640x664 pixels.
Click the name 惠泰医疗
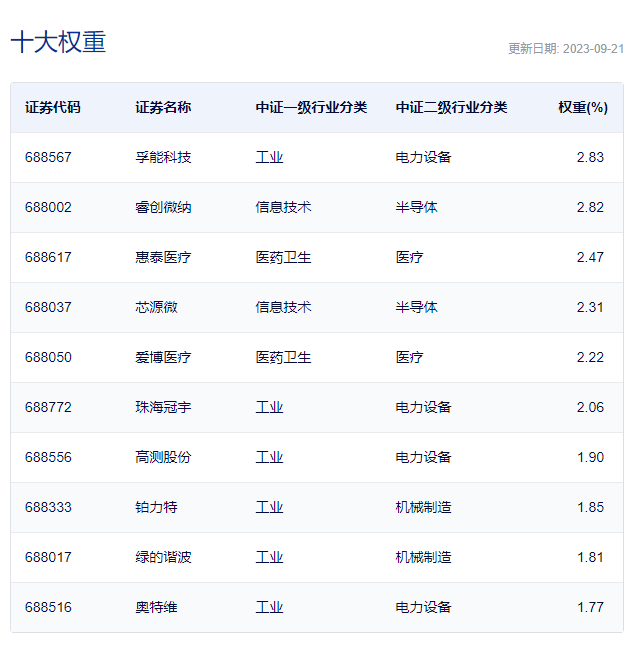coord(163,257)
